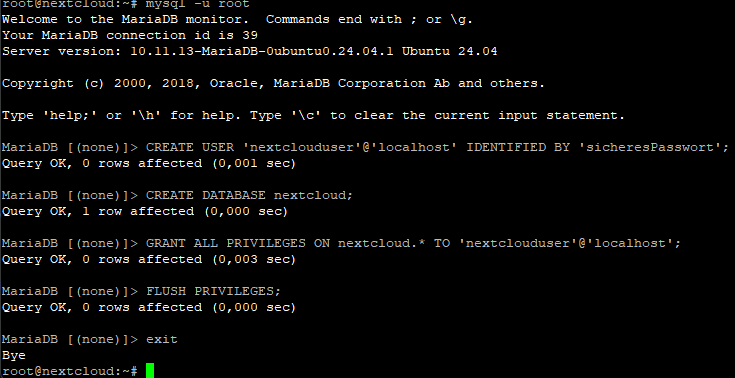Click the 'FLUSH PRIVILEGES;' command
The image size is (735, 378).
coord(214,291)
